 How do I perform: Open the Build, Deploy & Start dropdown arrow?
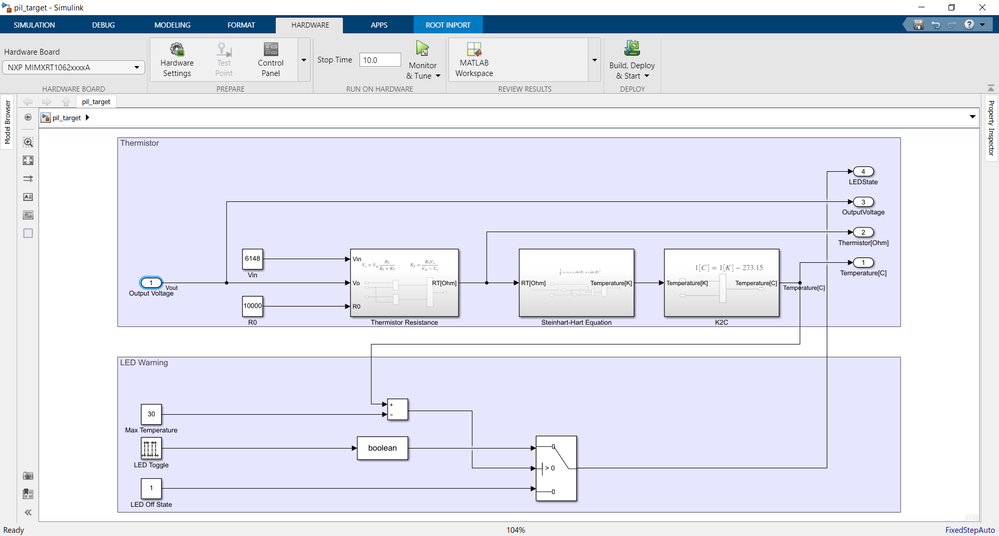(x=647, y=76)
